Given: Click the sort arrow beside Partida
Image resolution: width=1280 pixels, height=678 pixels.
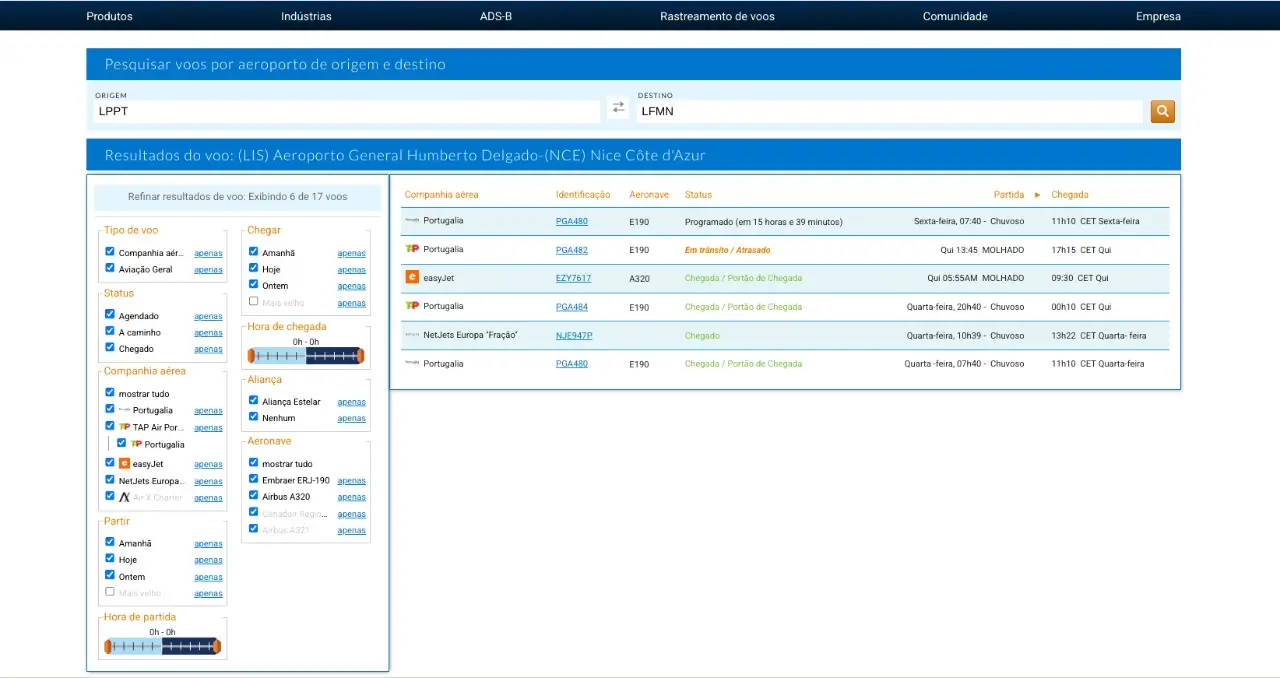Looking at the screenshot, I should pos(1037,195).
